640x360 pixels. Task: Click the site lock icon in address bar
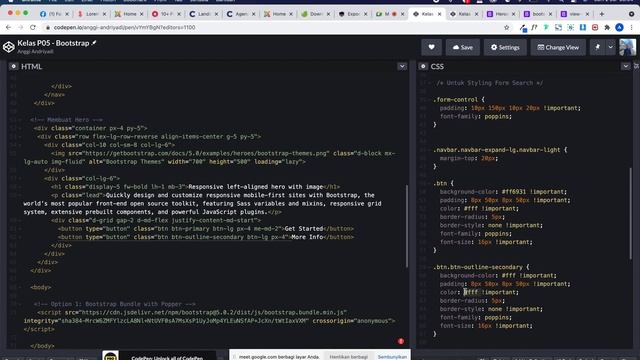point(48,27)
